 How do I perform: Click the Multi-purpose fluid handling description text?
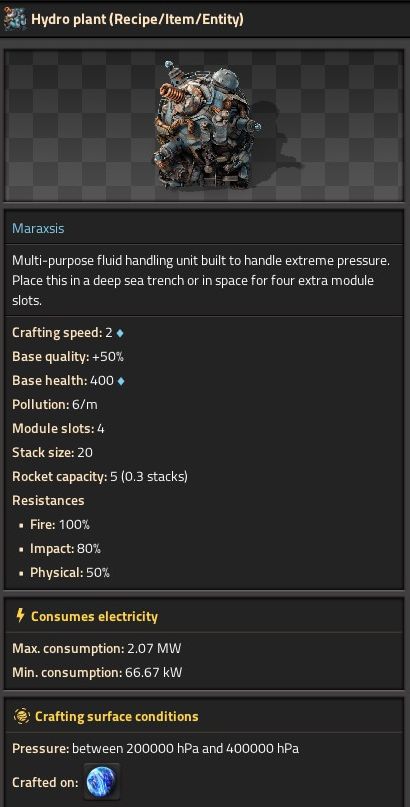click(201, 280)
